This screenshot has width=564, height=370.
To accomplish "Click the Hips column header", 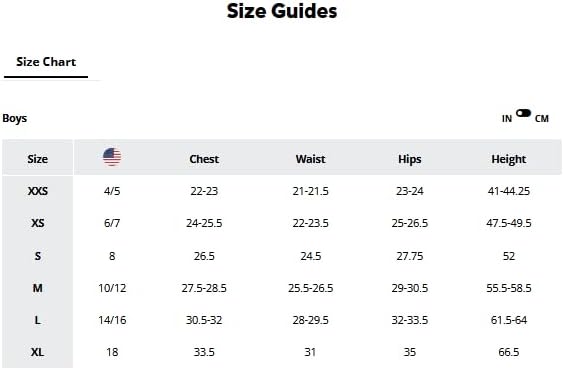I will [x=409, y=159].
